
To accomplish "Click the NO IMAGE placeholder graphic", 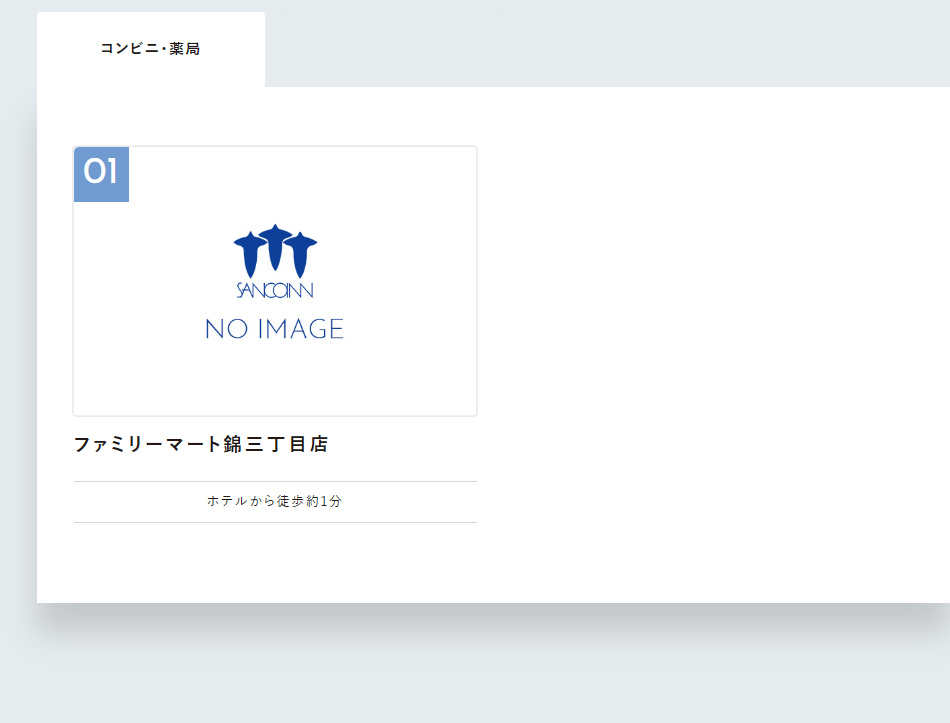I will tap(274, 328).
